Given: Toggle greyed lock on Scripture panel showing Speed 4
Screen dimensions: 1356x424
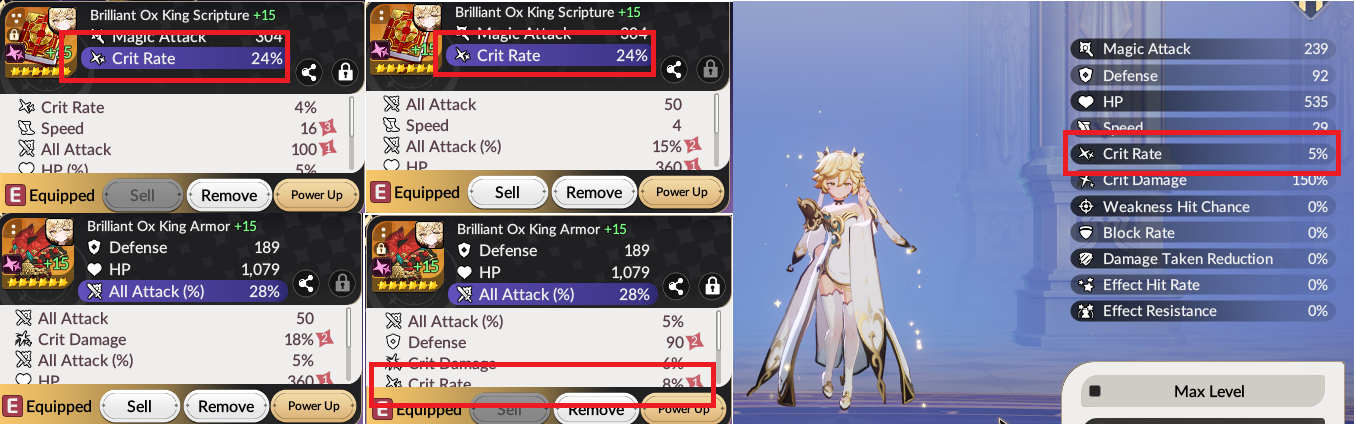Looking at the screenshot, I should [x=710, y=69].
